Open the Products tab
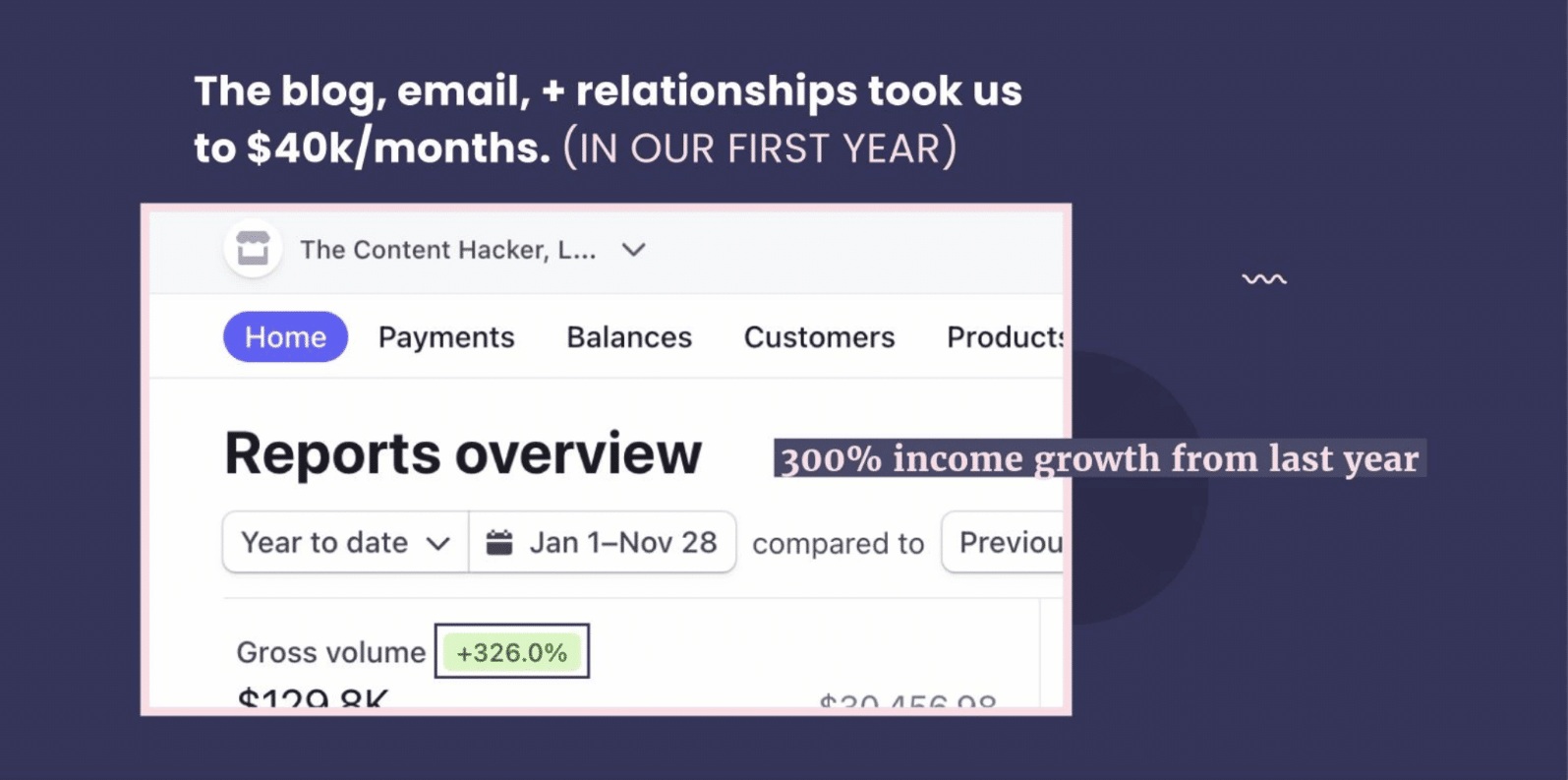The width and height of the screenshot is (1568, 780). tap(1006, 337)
